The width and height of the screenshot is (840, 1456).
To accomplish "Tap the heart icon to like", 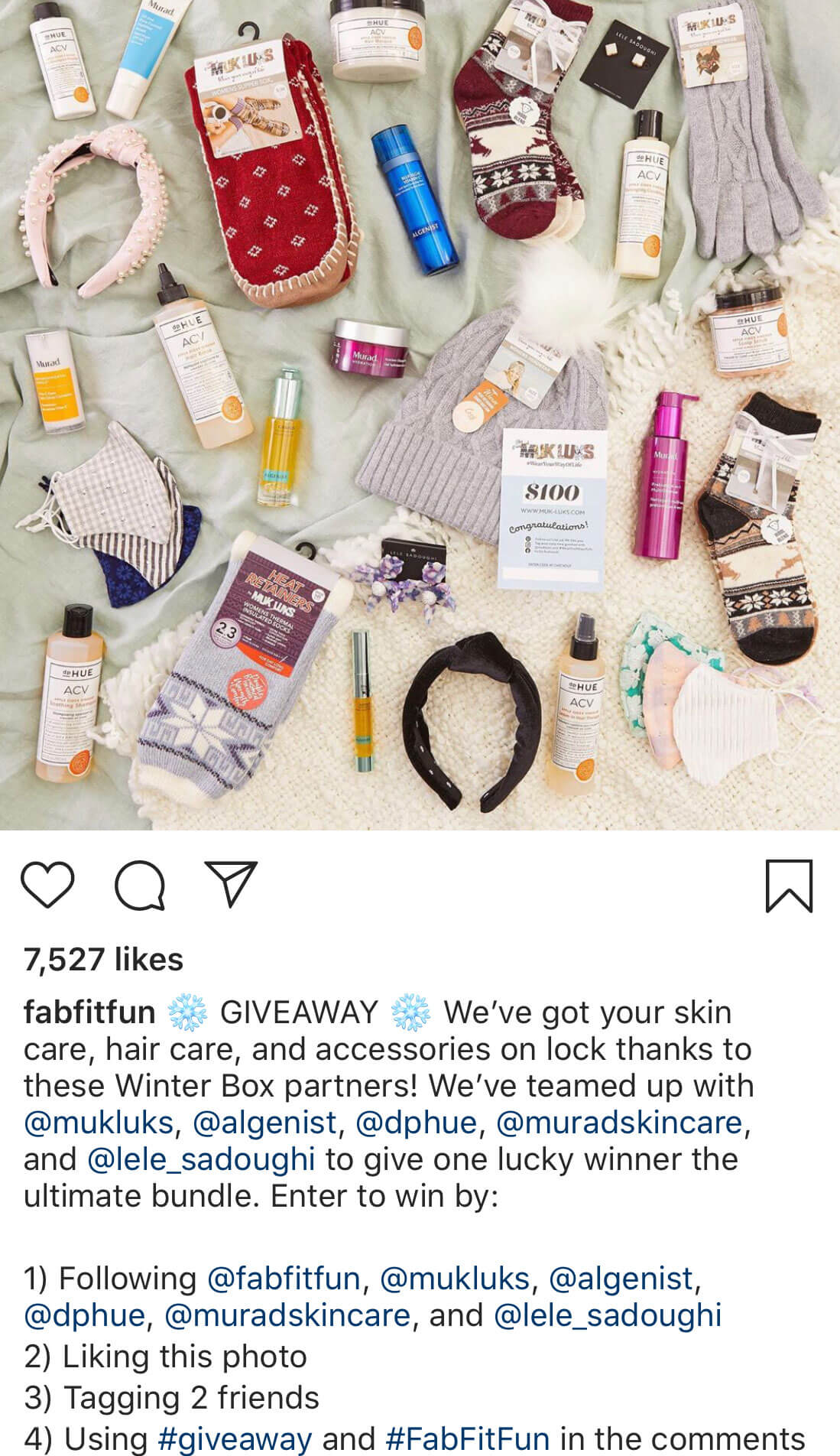I will pos(47,886).
